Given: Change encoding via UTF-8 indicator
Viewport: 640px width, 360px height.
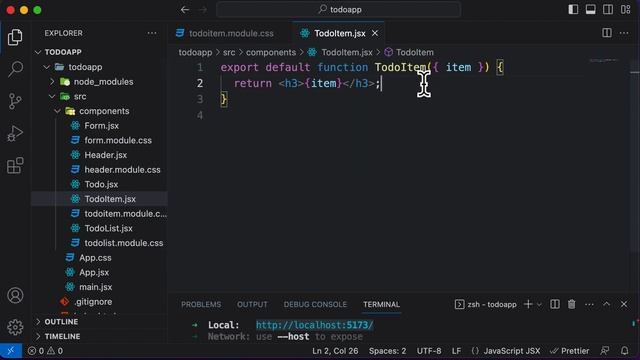Looking at the screenshot, I should 429,351.
